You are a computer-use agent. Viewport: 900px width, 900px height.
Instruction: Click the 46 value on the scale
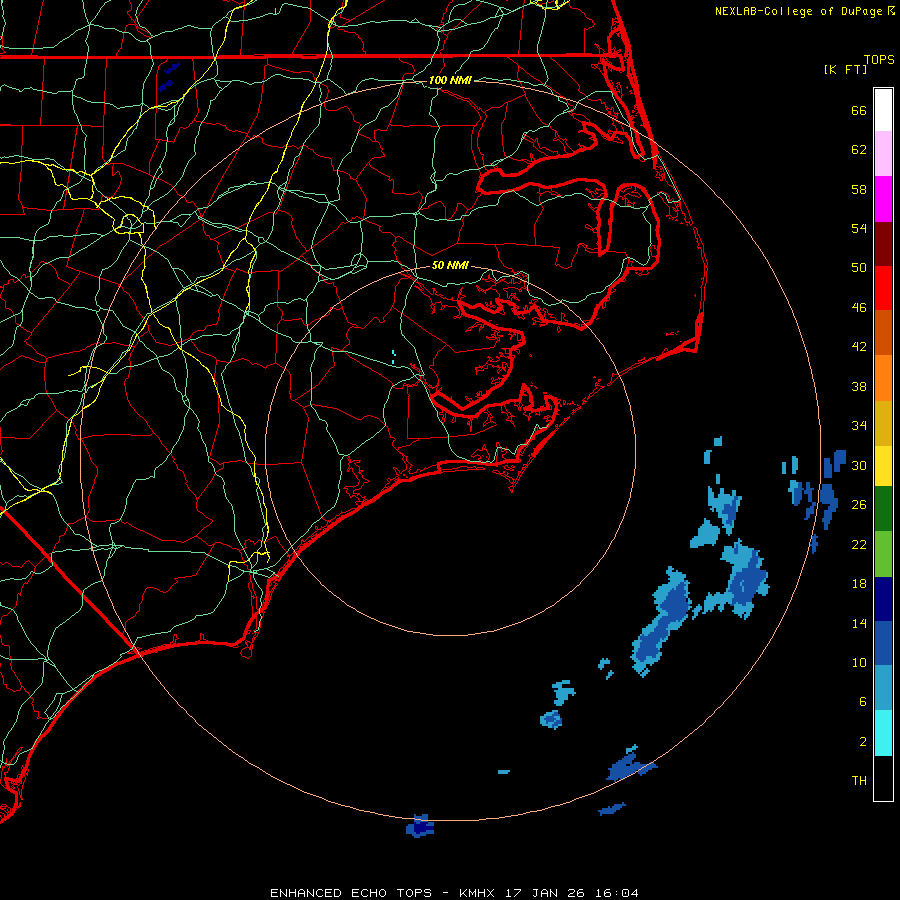coord(859,307)
